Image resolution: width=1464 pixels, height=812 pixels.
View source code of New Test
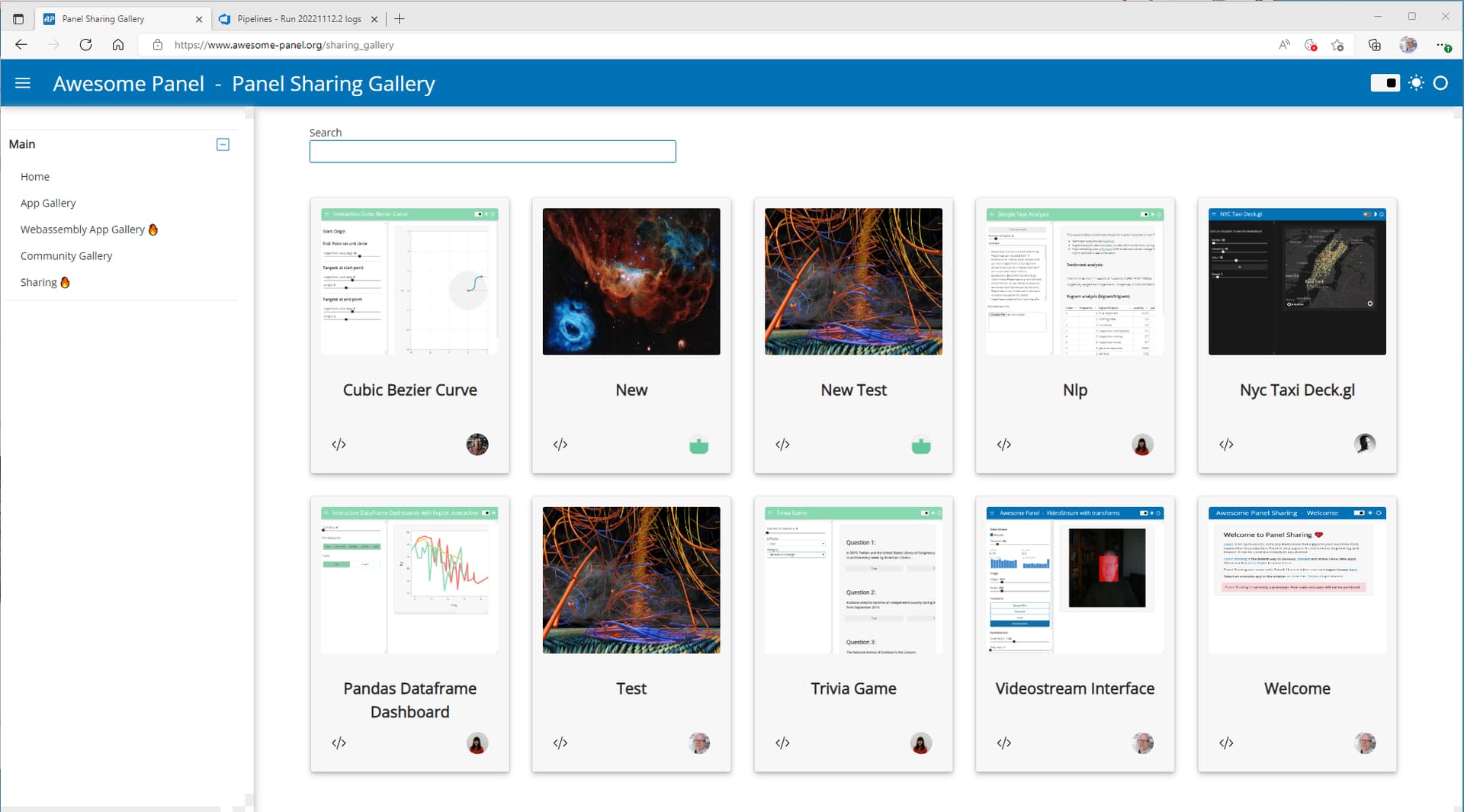point(782,445)
